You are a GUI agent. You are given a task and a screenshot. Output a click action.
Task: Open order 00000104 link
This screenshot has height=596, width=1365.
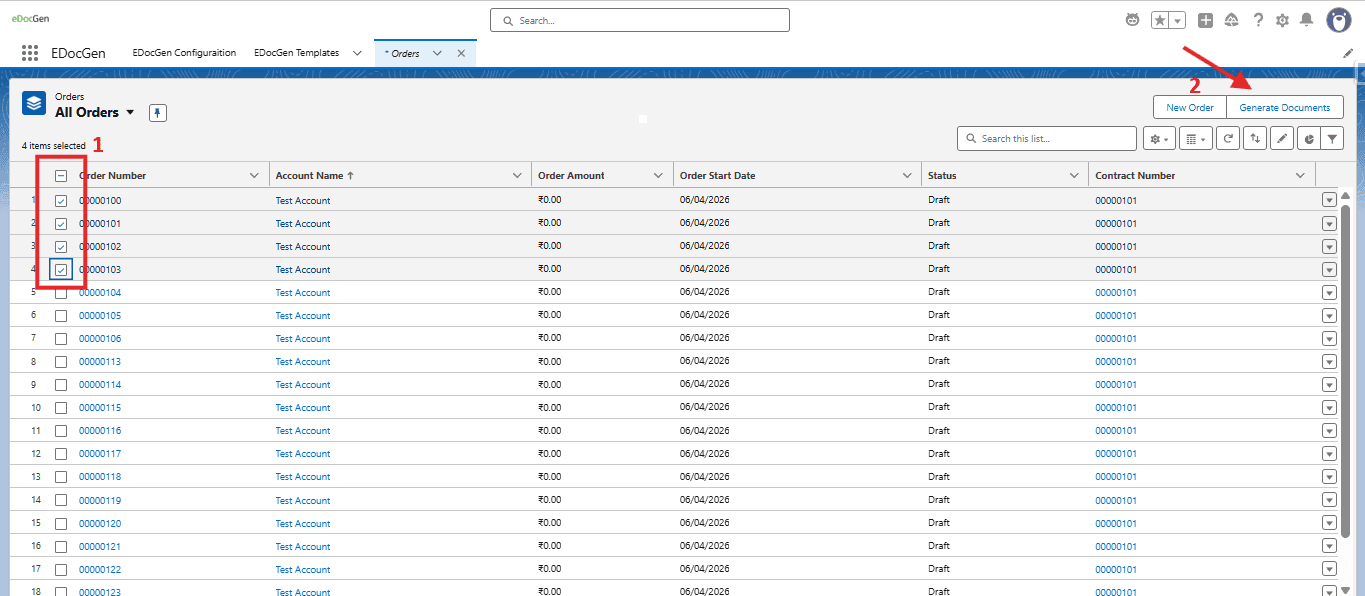(100, 293)
